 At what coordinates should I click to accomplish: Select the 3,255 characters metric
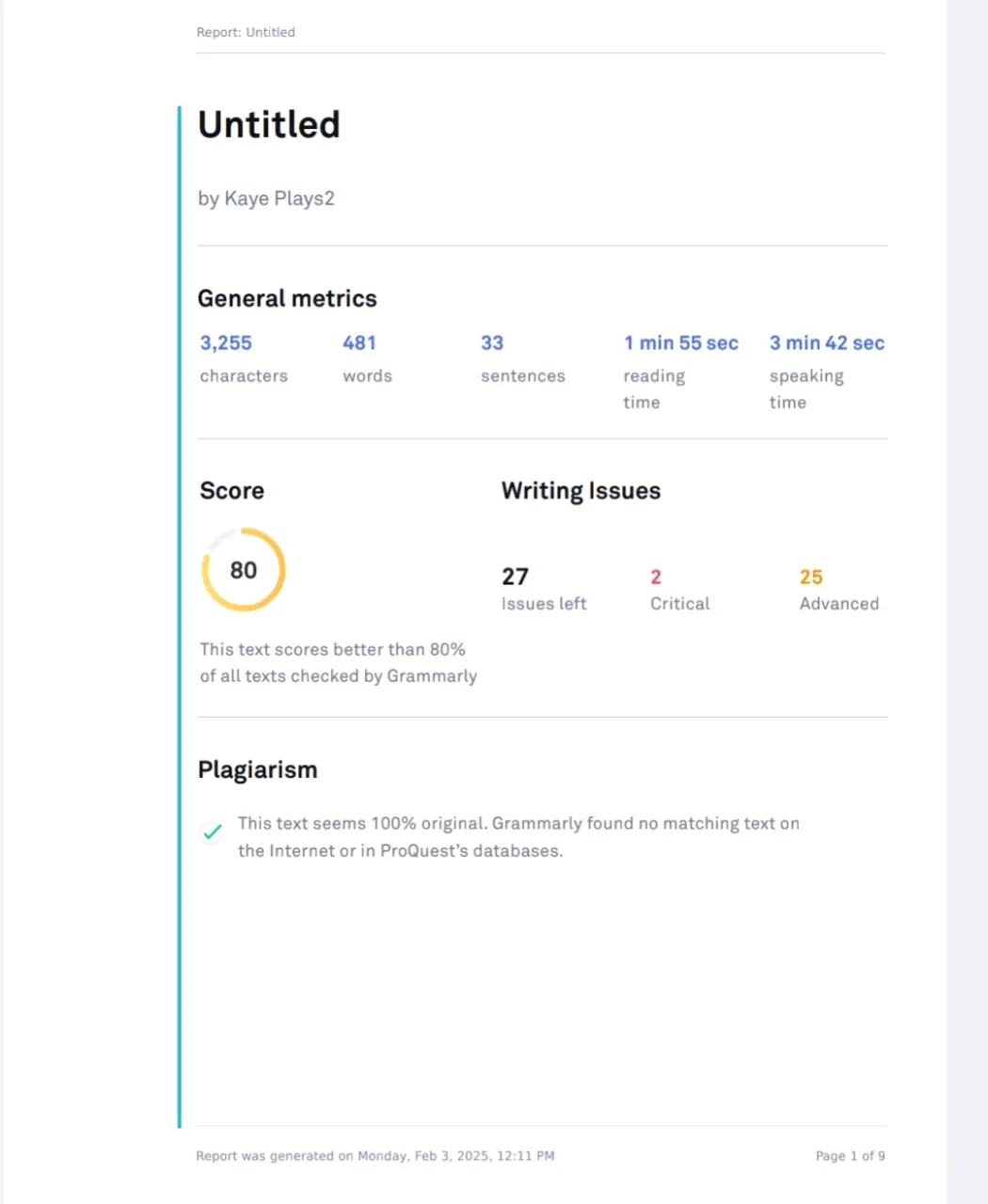(226, 343)
